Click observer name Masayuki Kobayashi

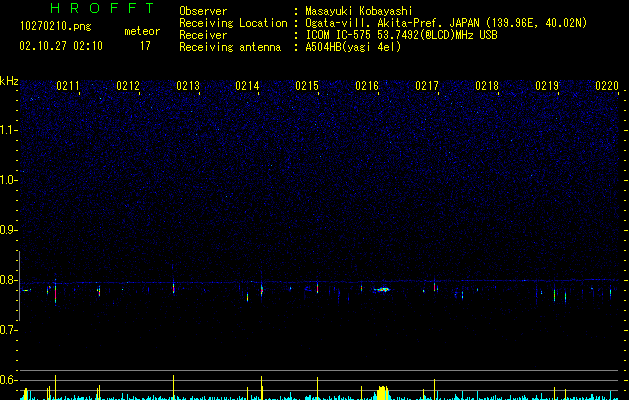click(359, 11)
